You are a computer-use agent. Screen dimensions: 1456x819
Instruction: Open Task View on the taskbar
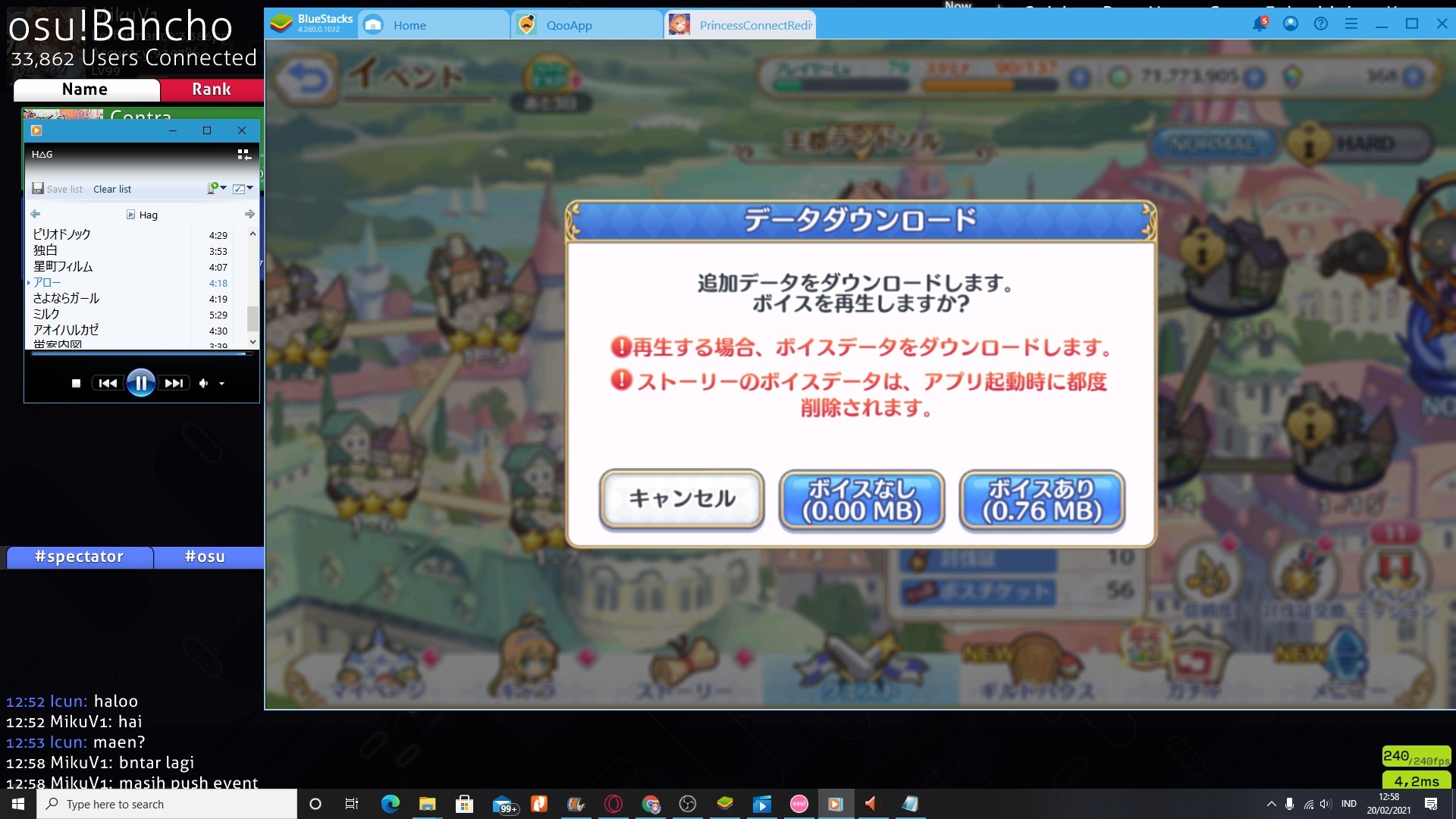352,804
